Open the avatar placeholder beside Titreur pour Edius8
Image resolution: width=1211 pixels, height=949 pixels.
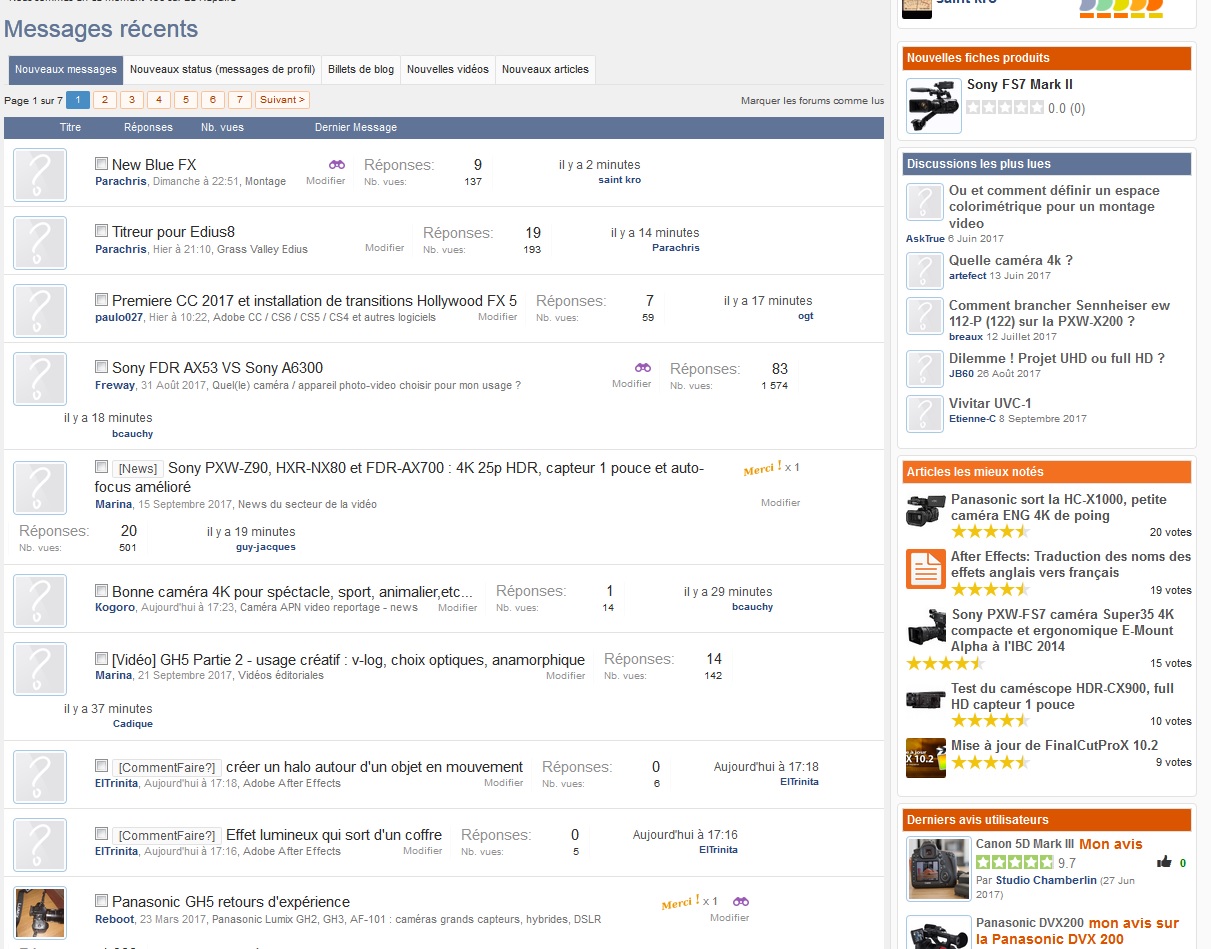click(x=40, y=243)
